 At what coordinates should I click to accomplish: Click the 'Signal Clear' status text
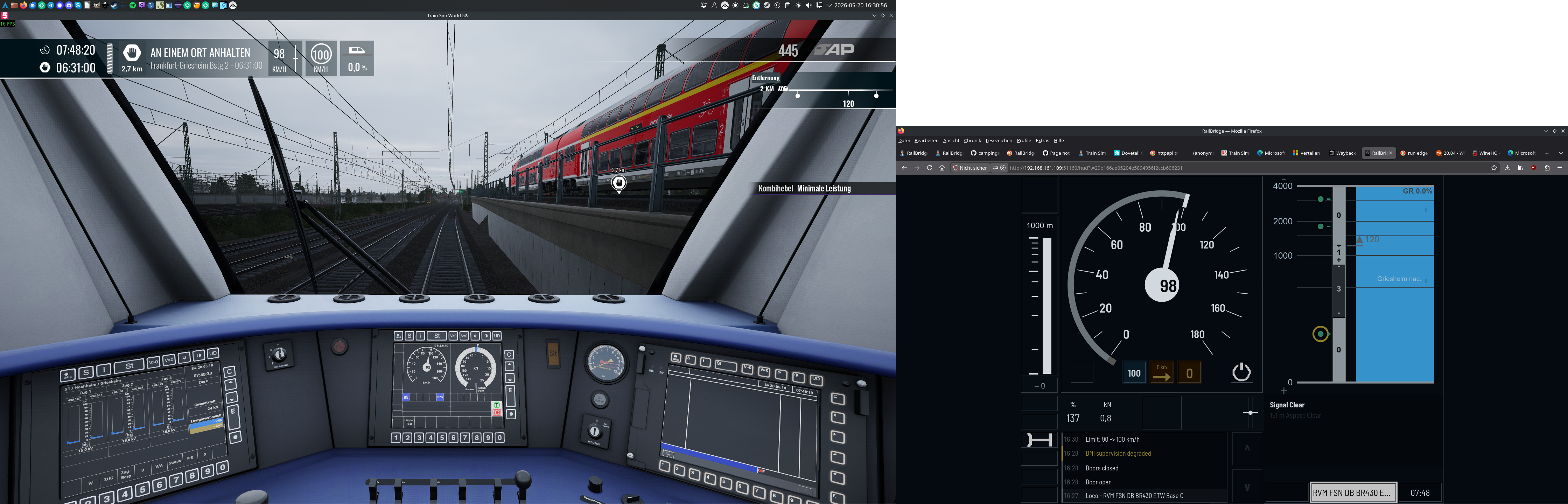click(1287, 405)
